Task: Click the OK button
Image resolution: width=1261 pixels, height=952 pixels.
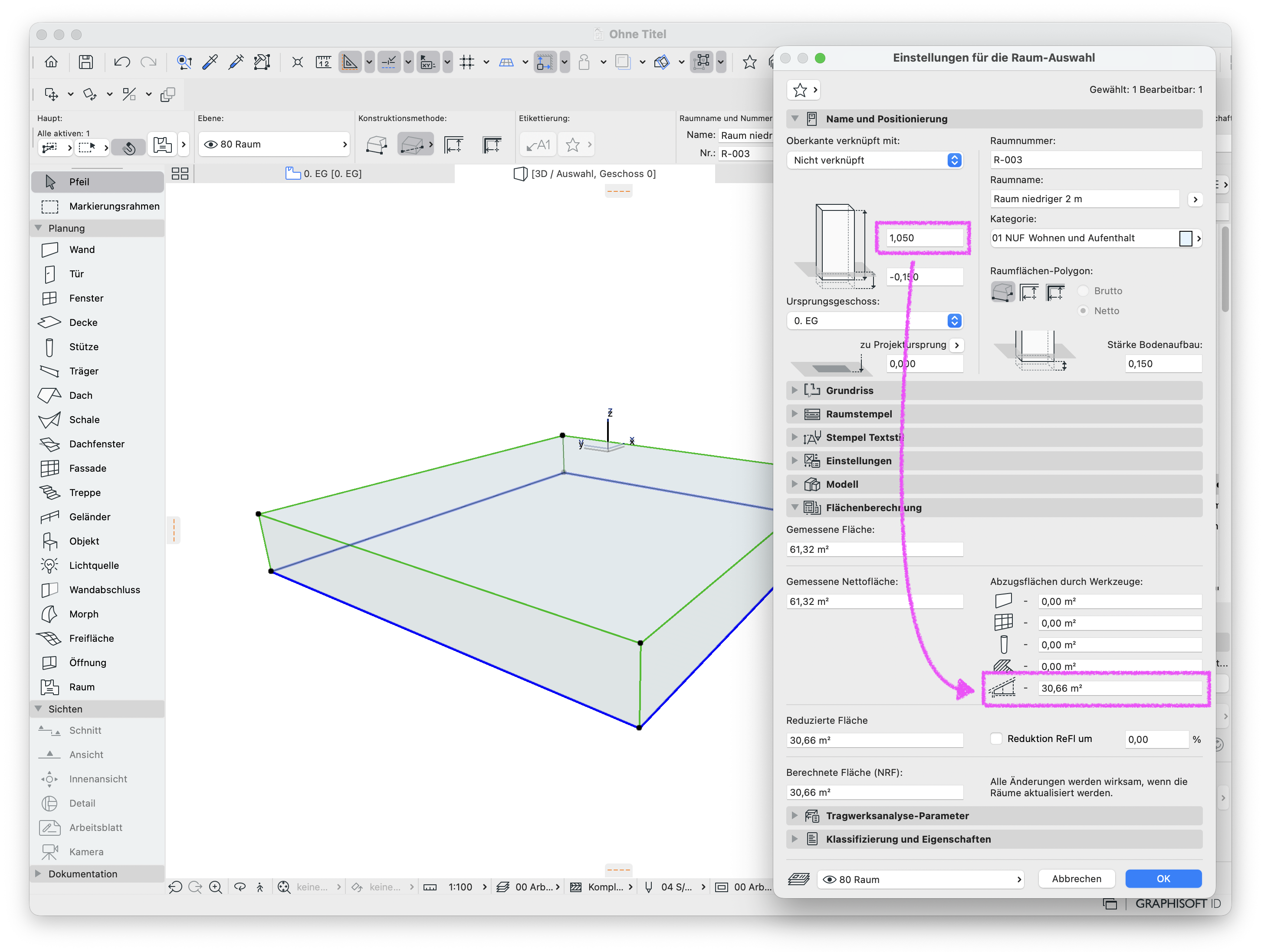Action: click(1163, 879)
